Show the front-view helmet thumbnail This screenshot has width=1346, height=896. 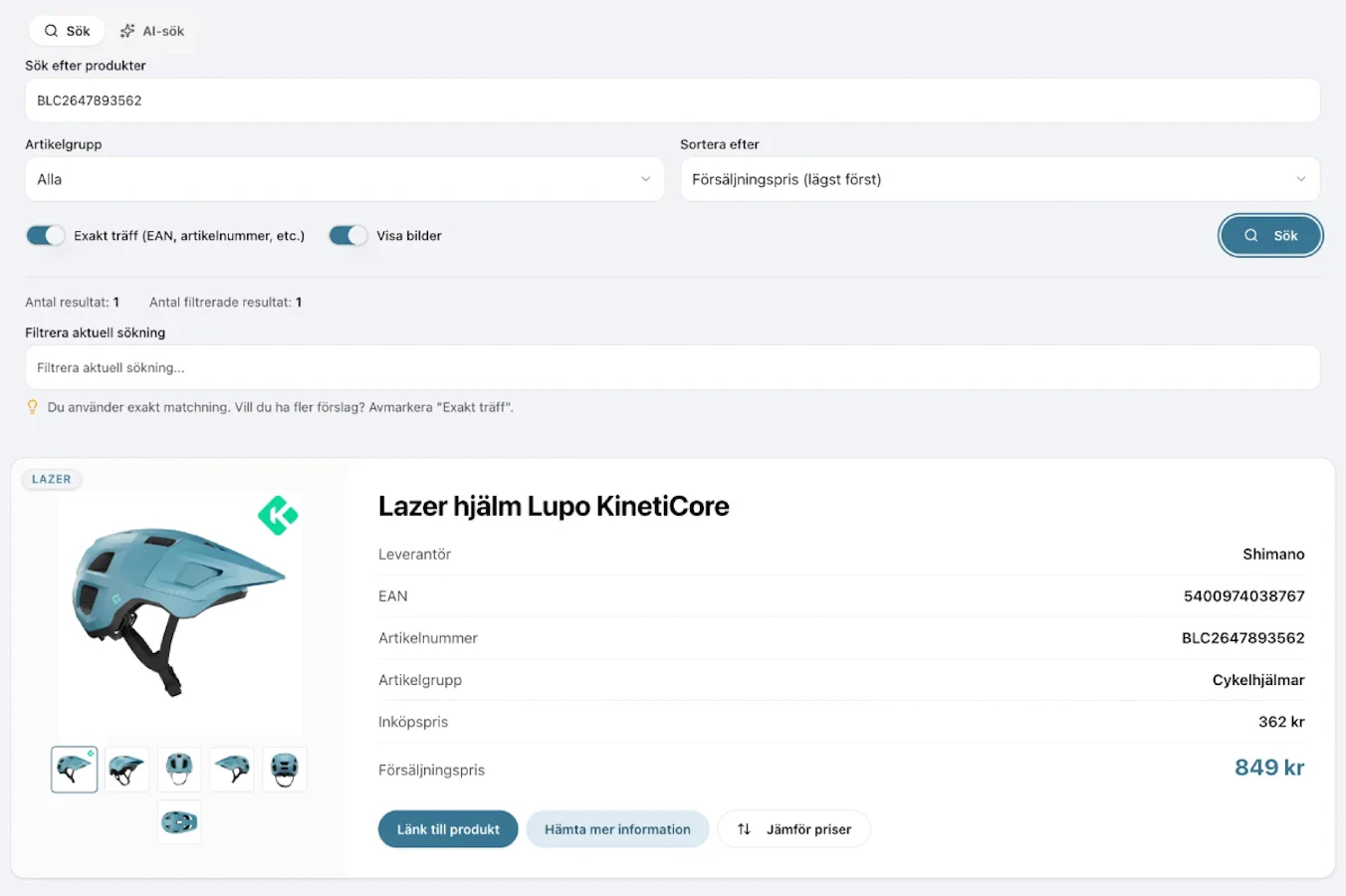179,770
